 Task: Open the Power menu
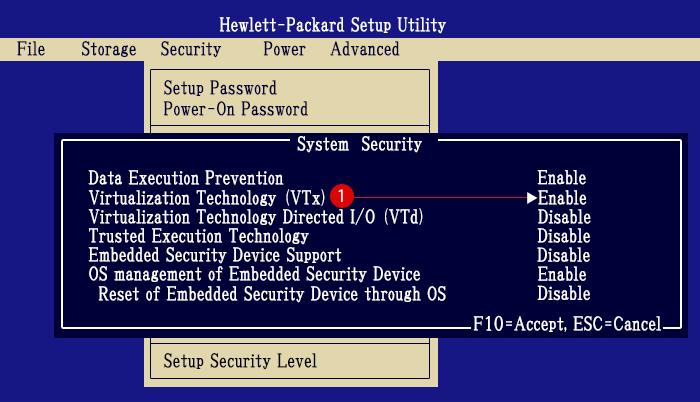pyautogui.click(x=284, y=49)
